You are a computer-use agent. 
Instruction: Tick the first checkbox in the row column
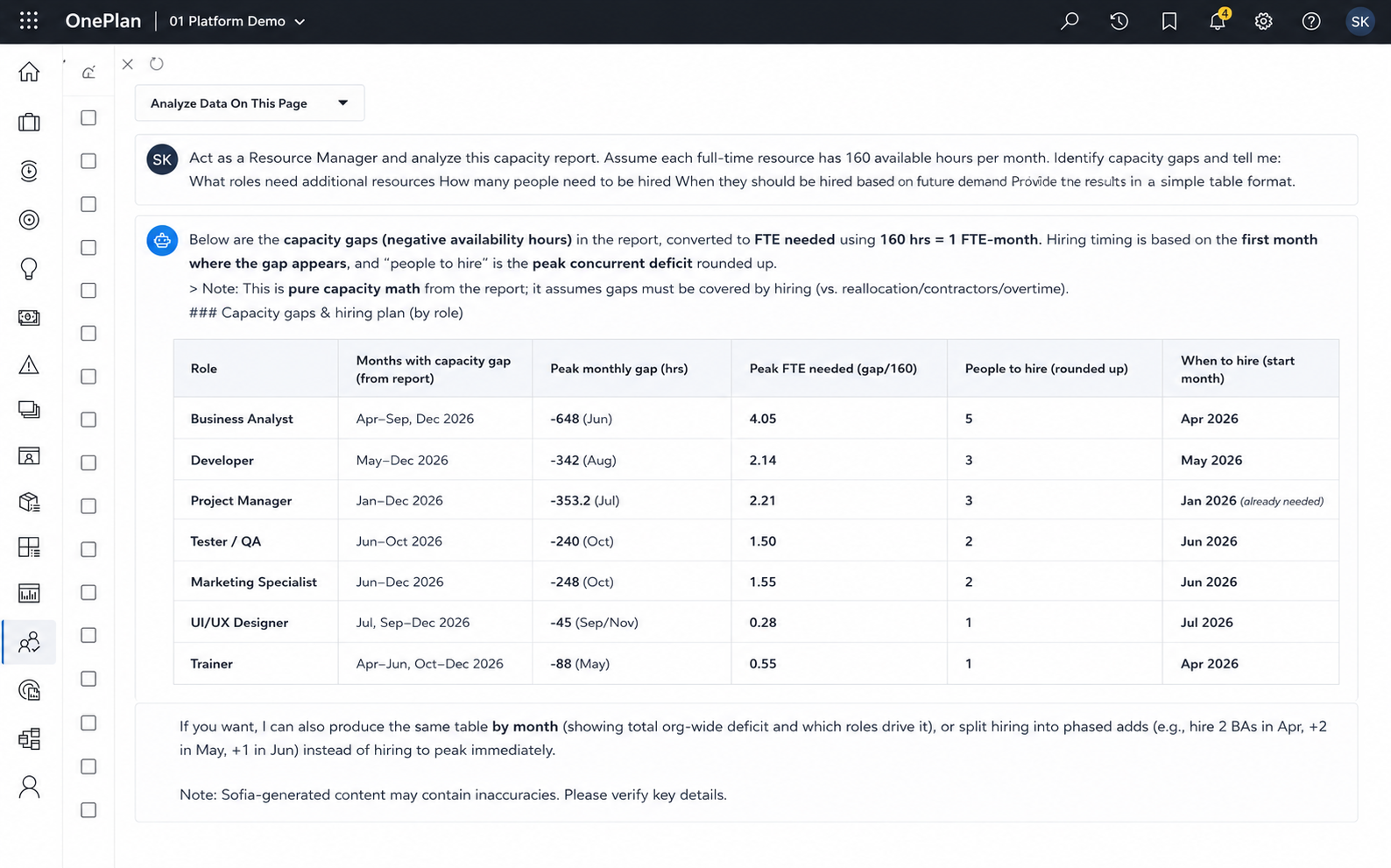88,117
